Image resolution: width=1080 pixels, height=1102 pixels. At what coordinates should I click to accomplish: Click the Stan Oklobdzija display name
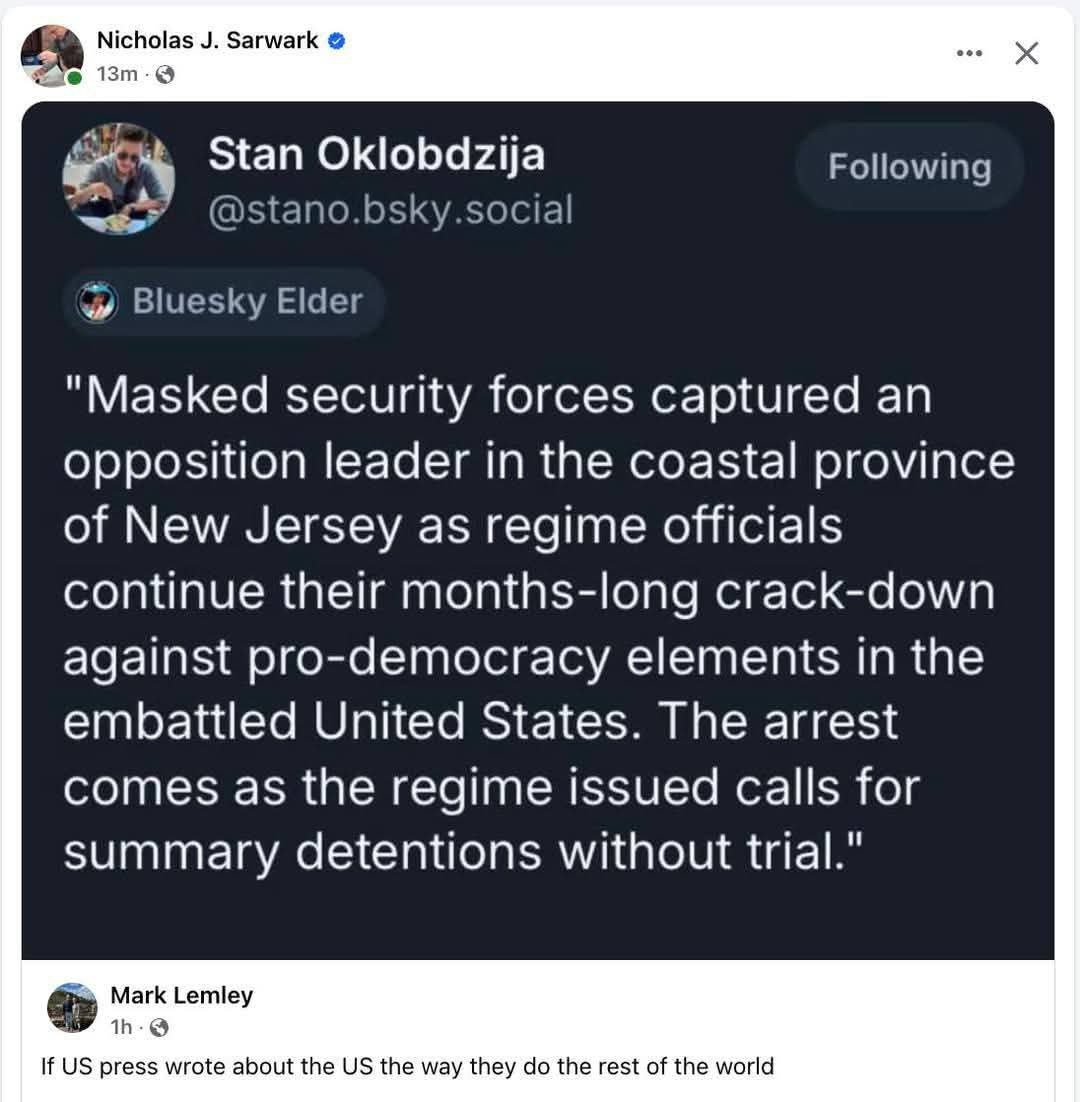(377, 155)
